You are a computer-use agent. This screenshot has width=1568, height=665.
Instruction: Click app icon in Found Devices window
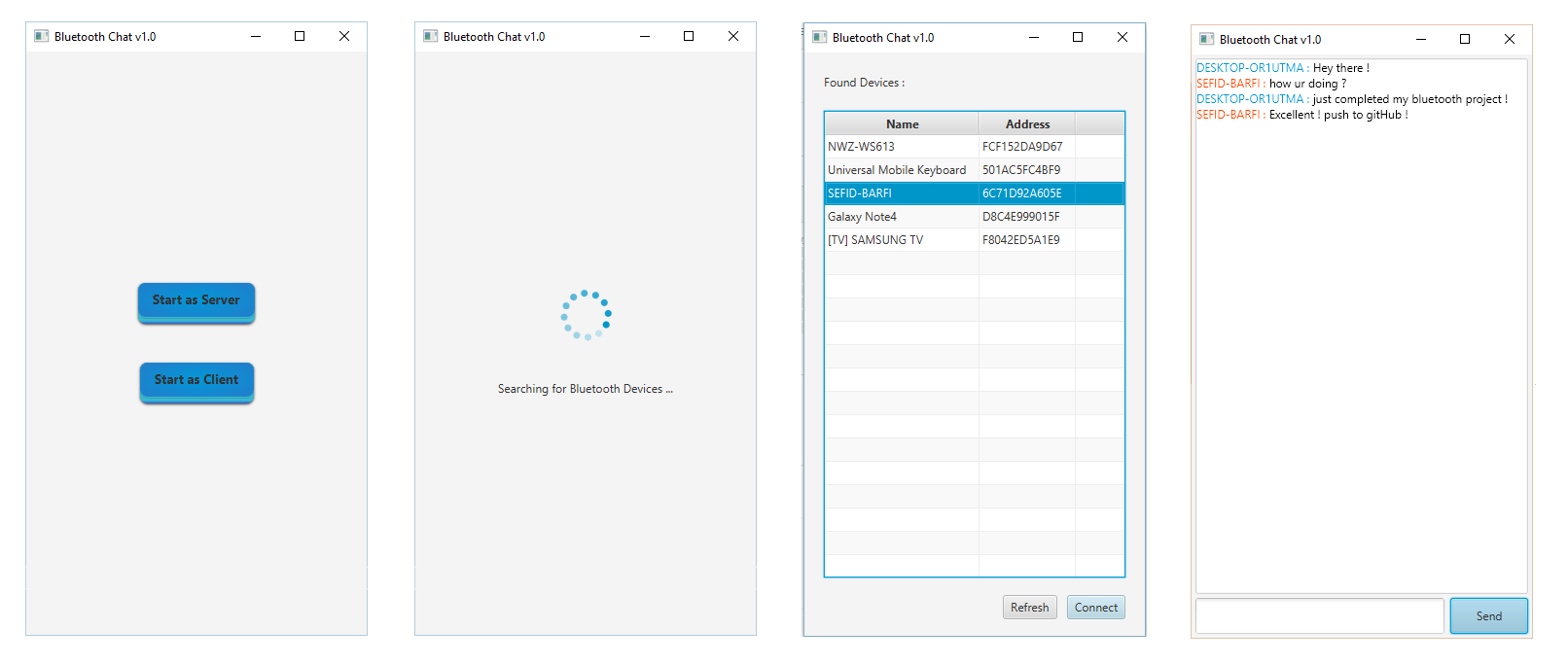(819, 37)
